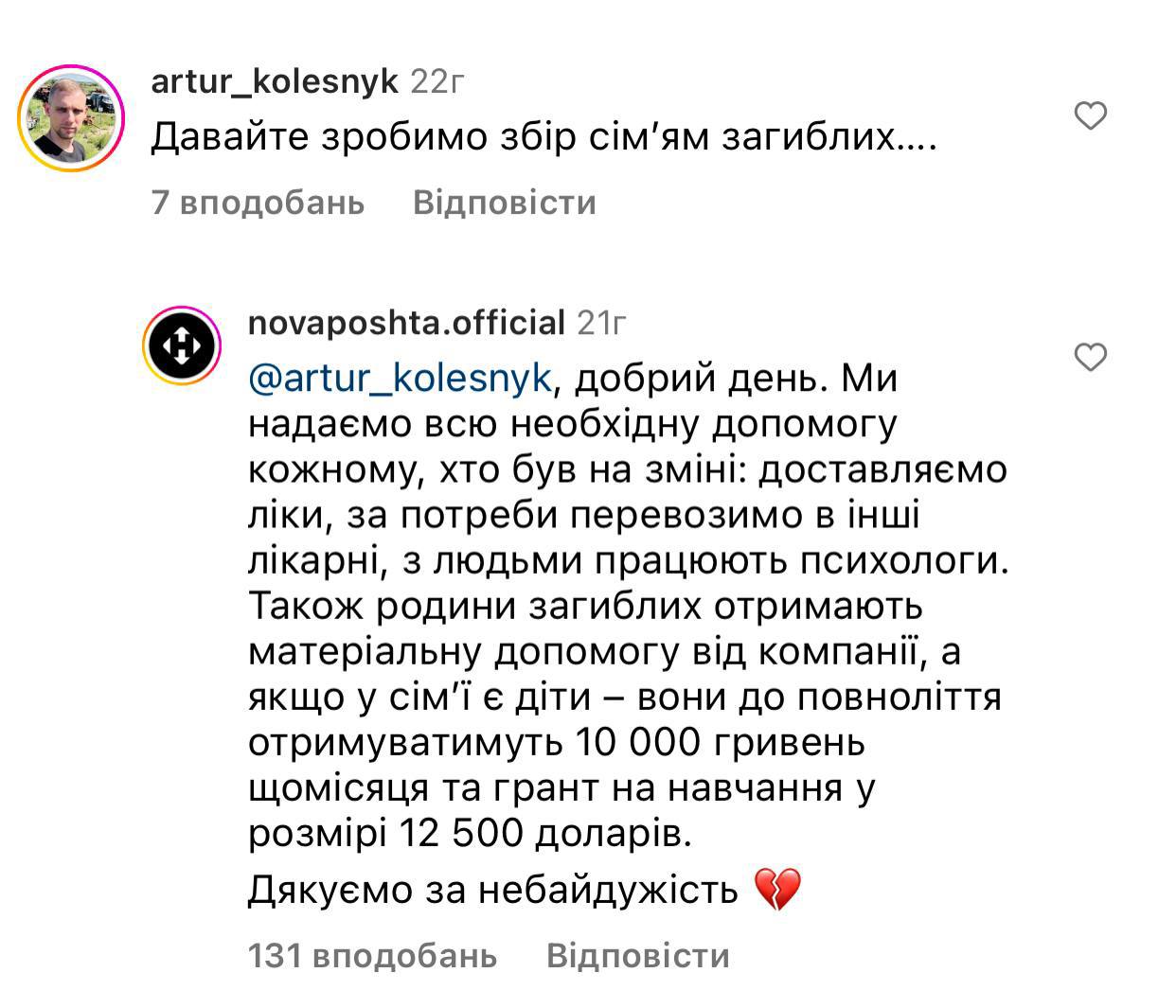Reply to artur_kolesnyk's comment via Відповісти
The image size is (1176, 1008).
pyautogui.click(x=504, y=203)
